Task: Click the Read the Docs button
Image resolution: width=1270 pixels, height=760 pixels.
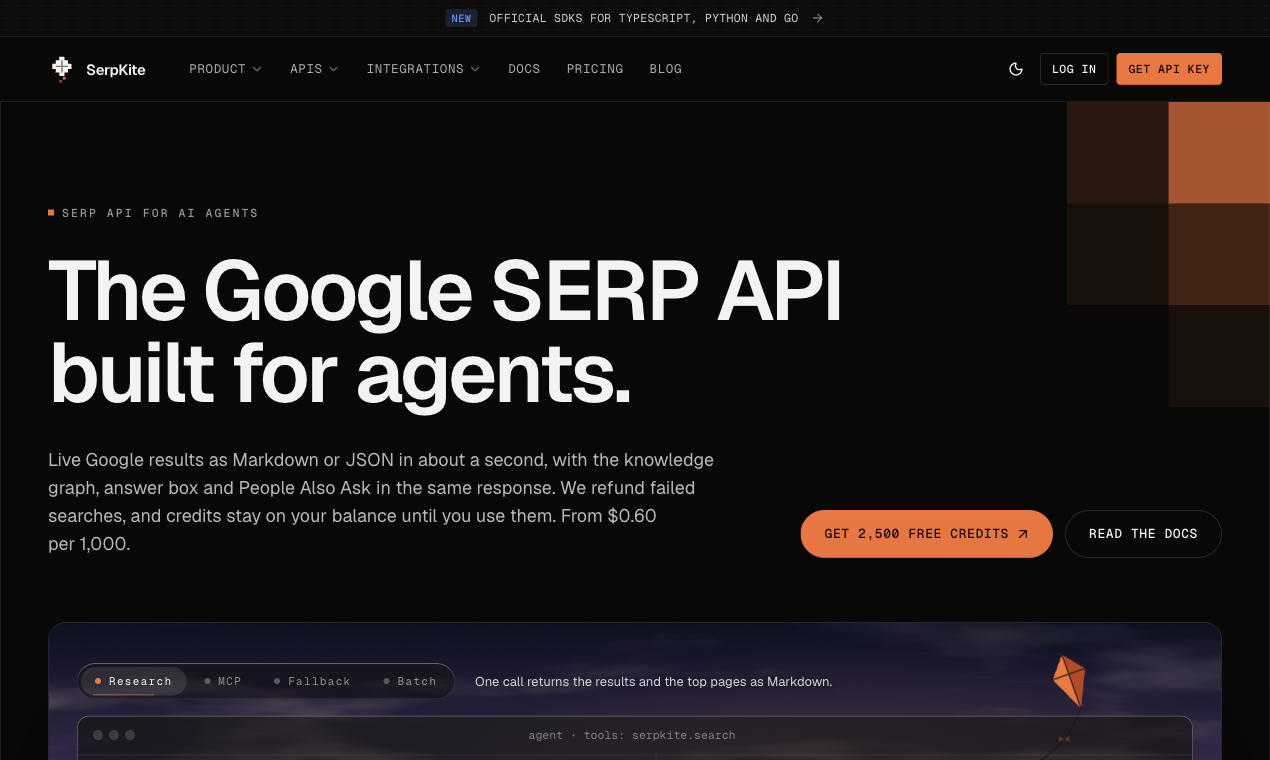Action: point(1143,534)
